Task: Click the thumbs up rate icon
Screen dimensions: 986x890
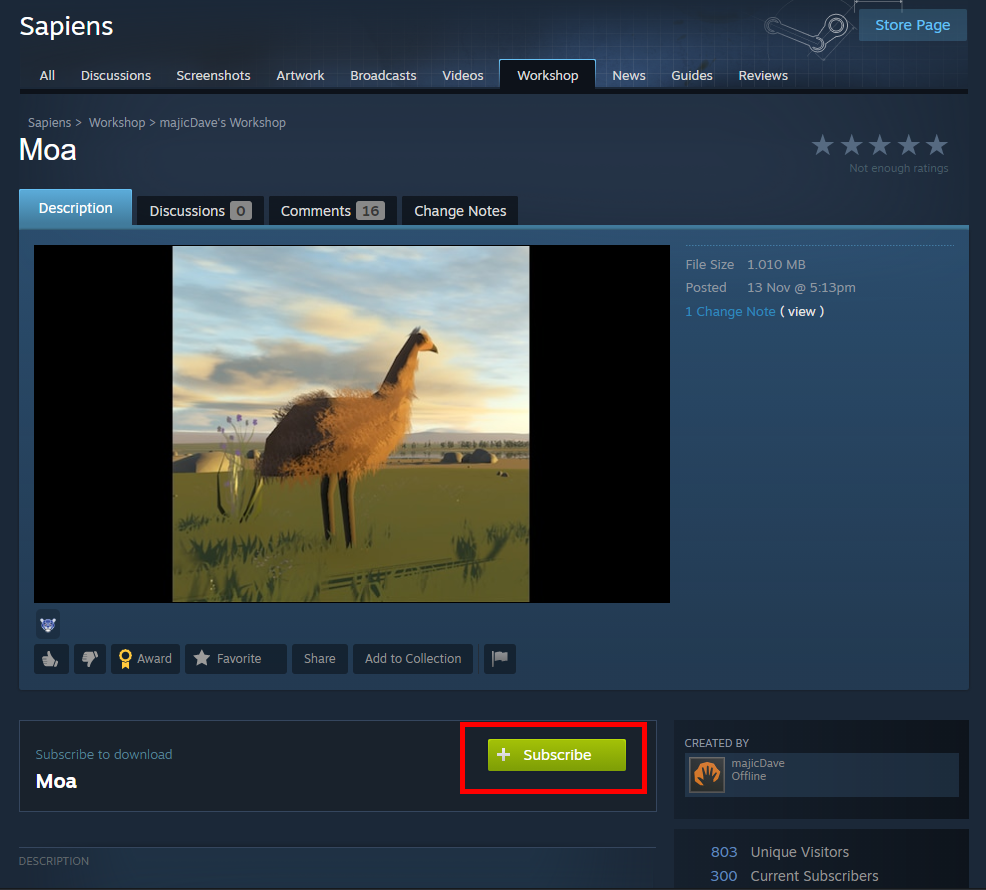Action: pos(51,659)
